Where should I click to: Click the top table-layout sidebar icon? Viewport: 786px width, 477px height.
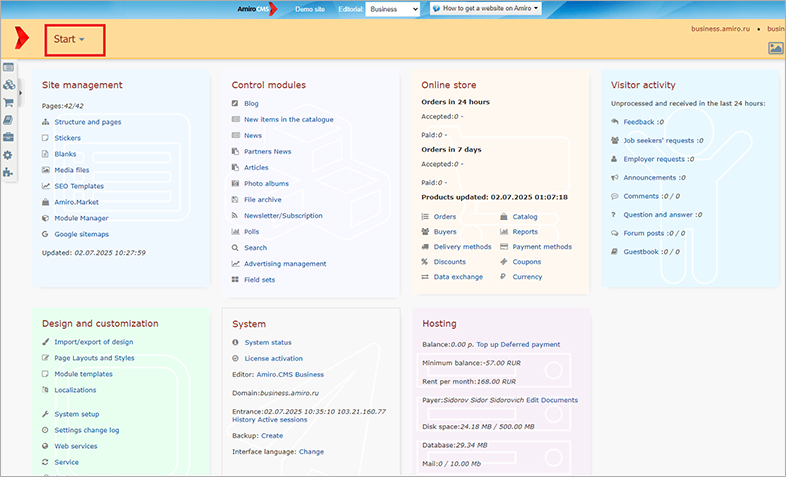pyautogui.click(x=9, y=67)
